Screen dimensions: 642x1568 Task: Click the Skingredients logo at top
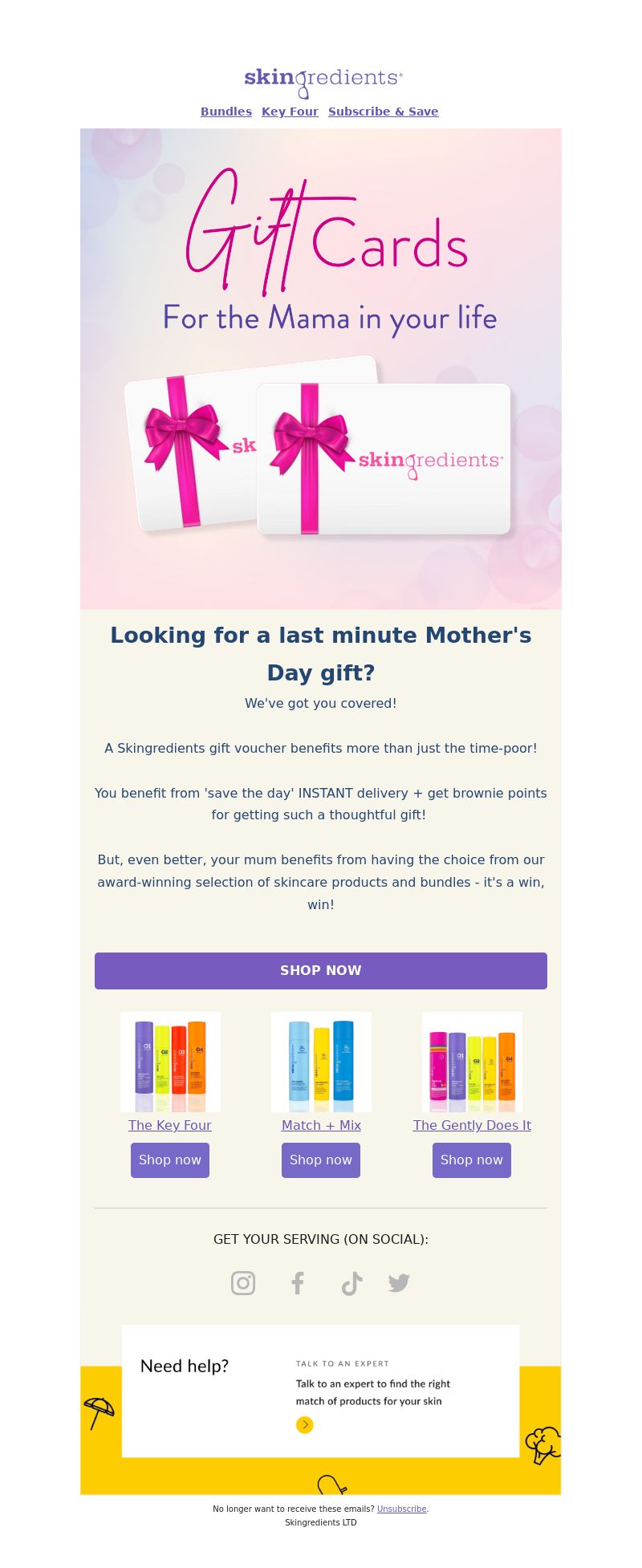[323, 81]
